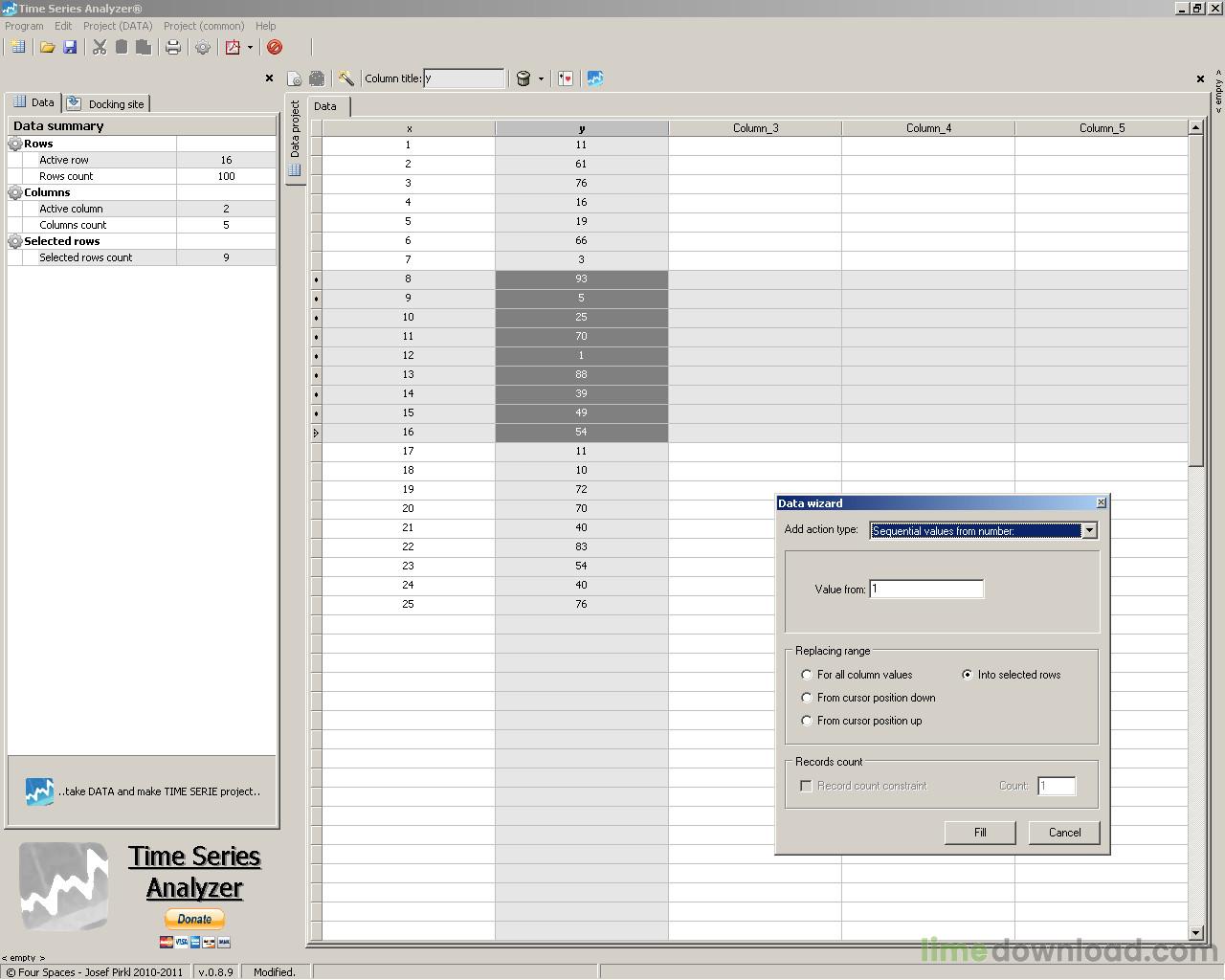The image size is (1225, 980).
Task: Edit the Column title input field
Action: 464,78
